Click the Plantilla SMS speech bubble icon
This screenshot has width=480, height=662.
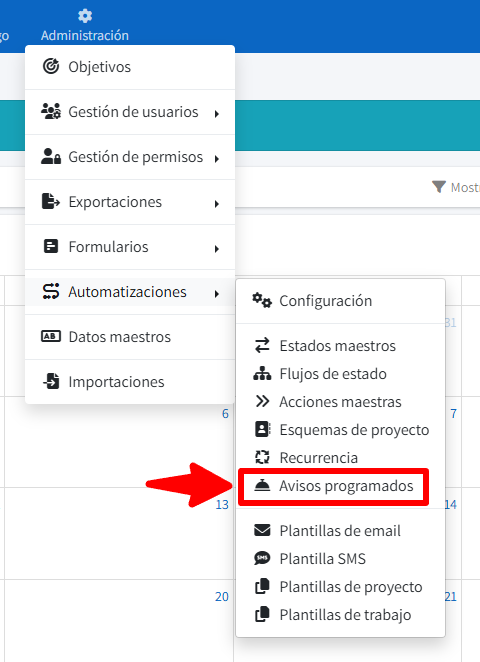tap(262, 559)
